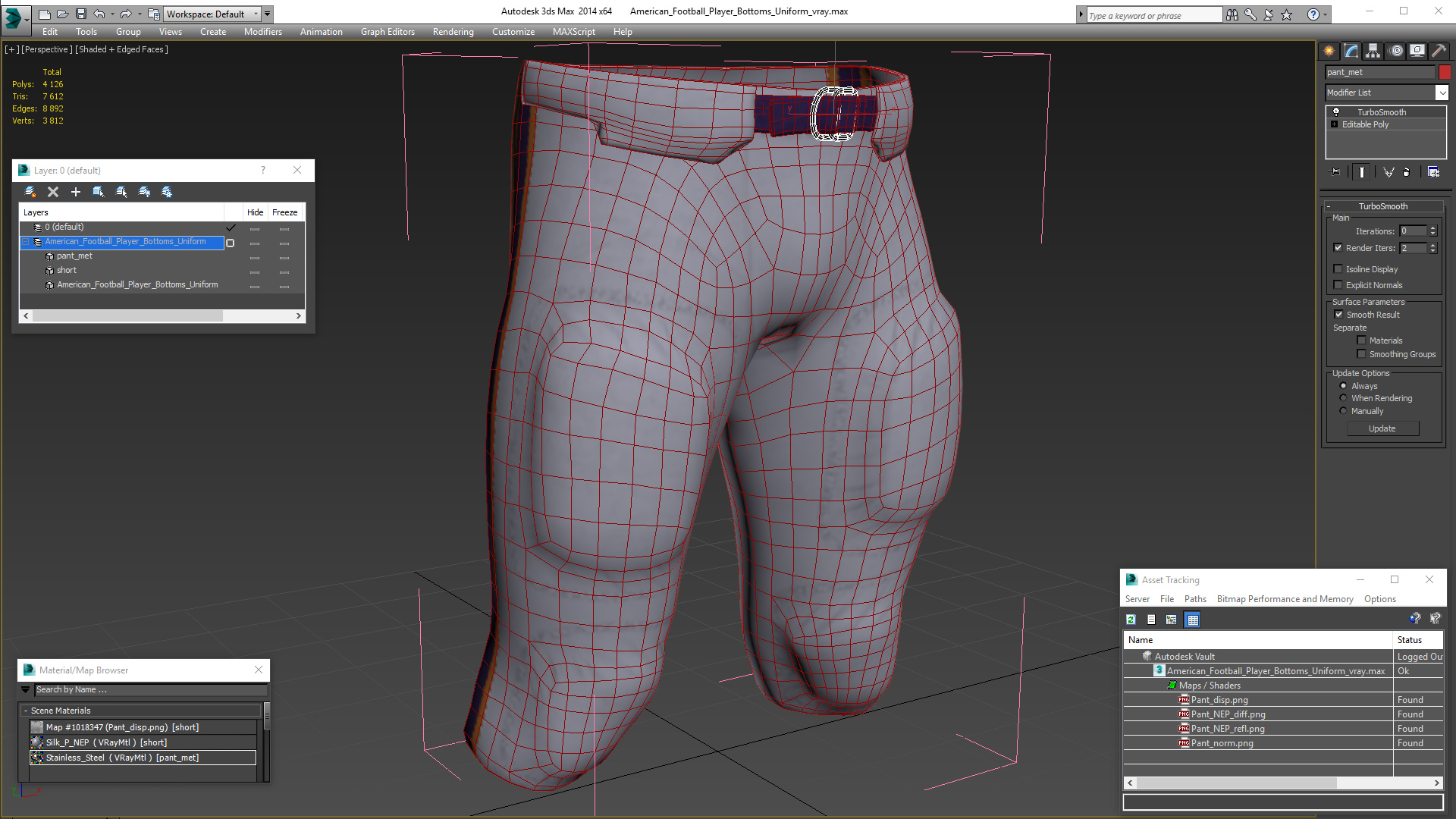Click the Open File folder icon
Viewport: 1456px width, 819px height.
(62, 14)
